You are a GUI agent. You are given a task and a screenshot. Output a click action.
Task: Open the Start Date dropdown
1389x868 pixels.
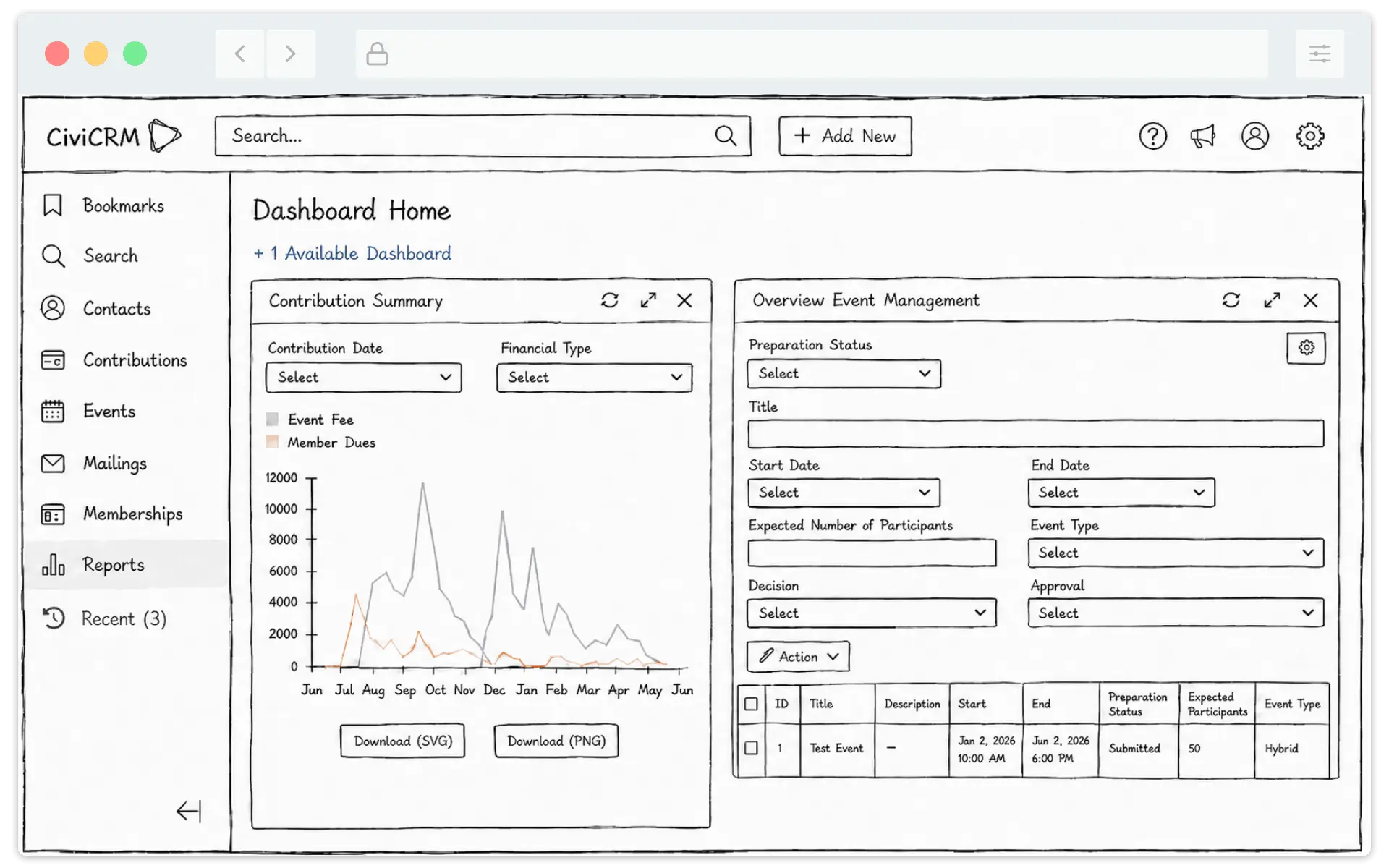point(844,493)
